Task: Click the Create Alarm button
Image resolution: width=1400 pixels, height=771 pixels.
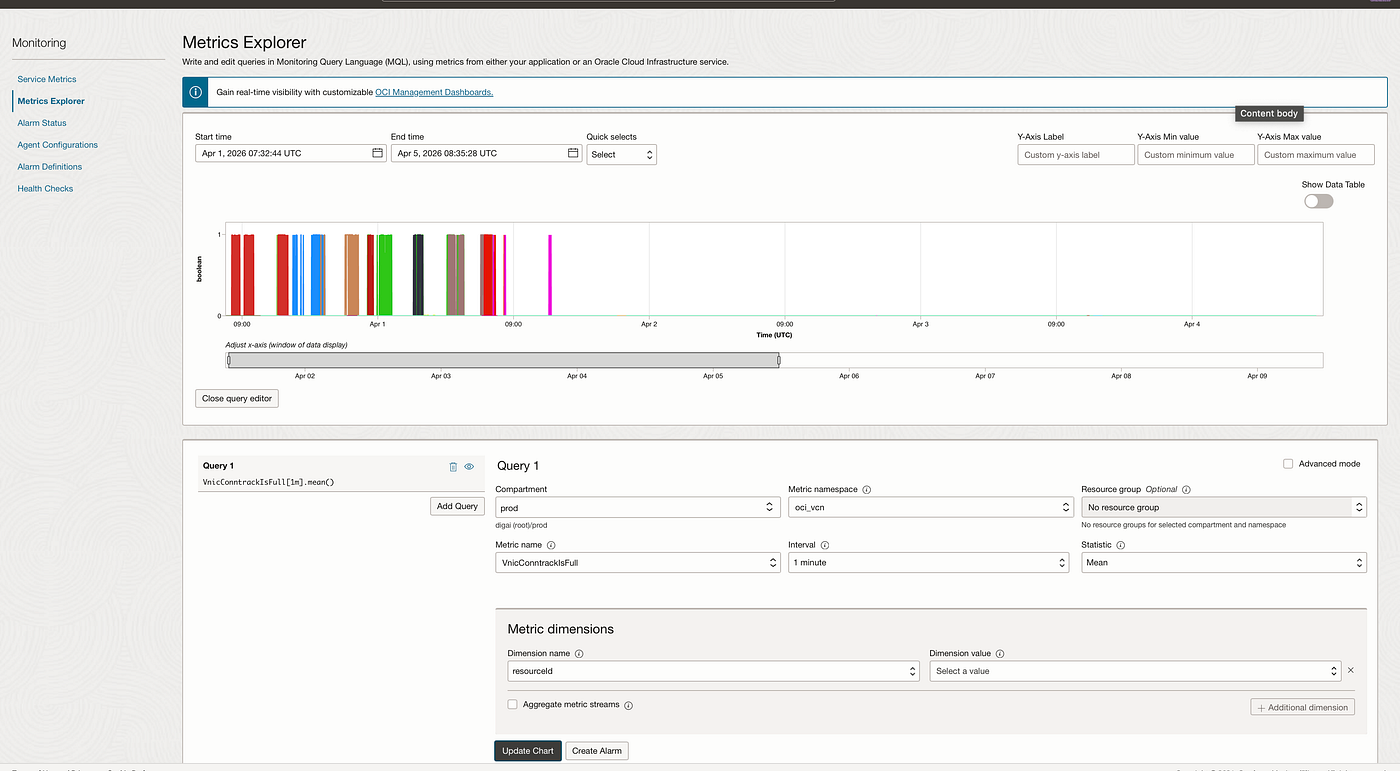Action: click(x=597, y=751)
